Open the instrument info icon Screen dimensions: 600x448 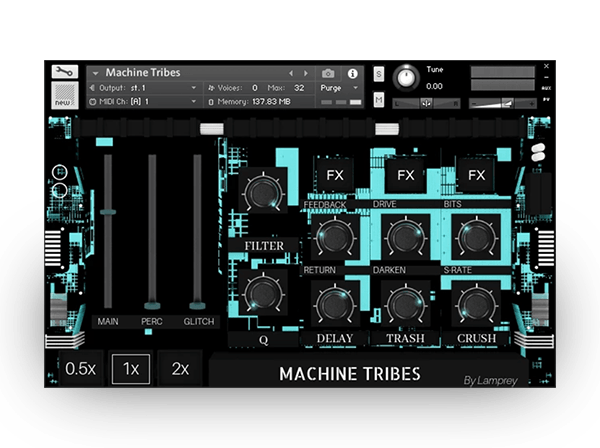352,73
